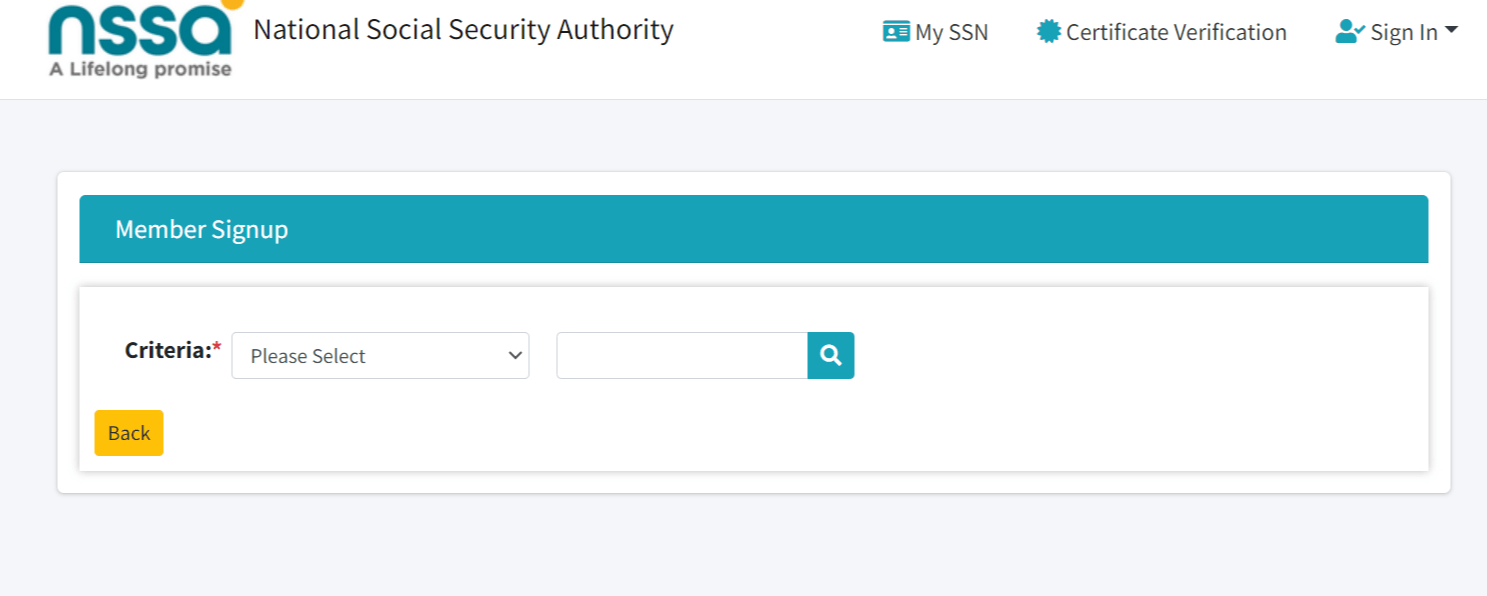Select the magnifying glass to search members

[x=830, y=355]
